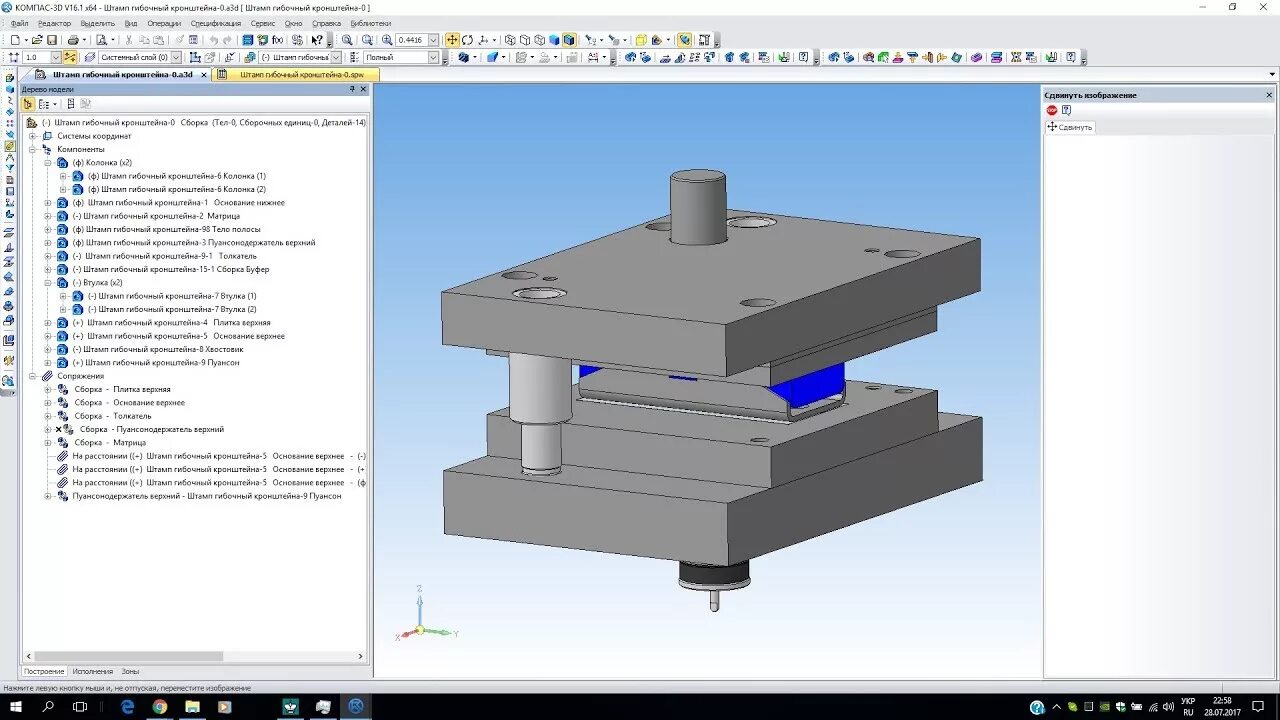Screen dimensions: 1280x720
Task: Select the shaded with edges display icon
Action: [569, 40]
